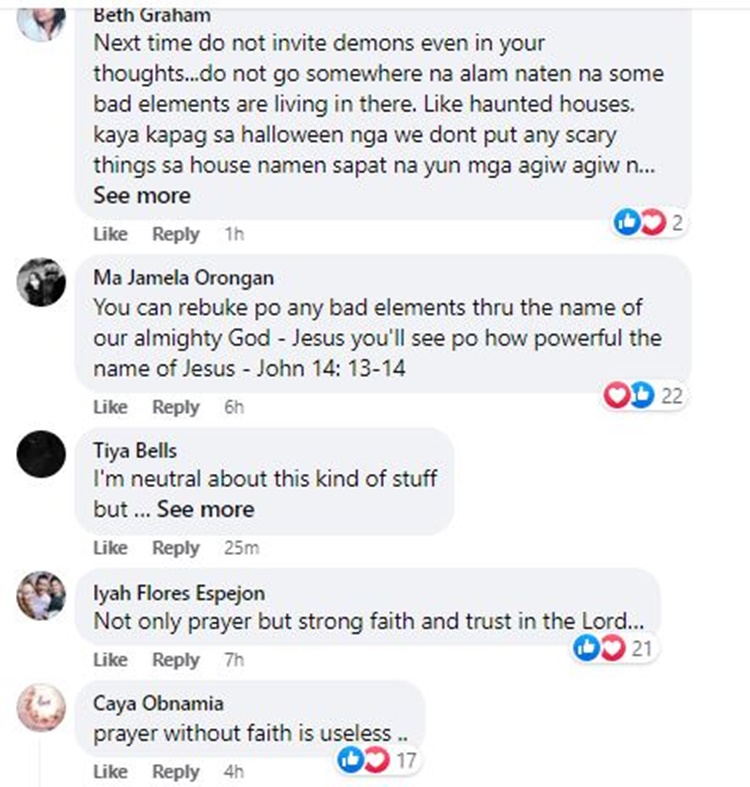Expand Tiya Bells' comment with See more

tap(206, 509)
